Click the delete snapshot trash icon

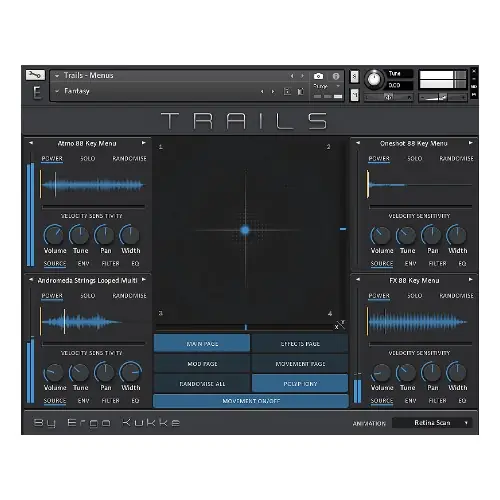pyautogui.click(x=300, y=91)
